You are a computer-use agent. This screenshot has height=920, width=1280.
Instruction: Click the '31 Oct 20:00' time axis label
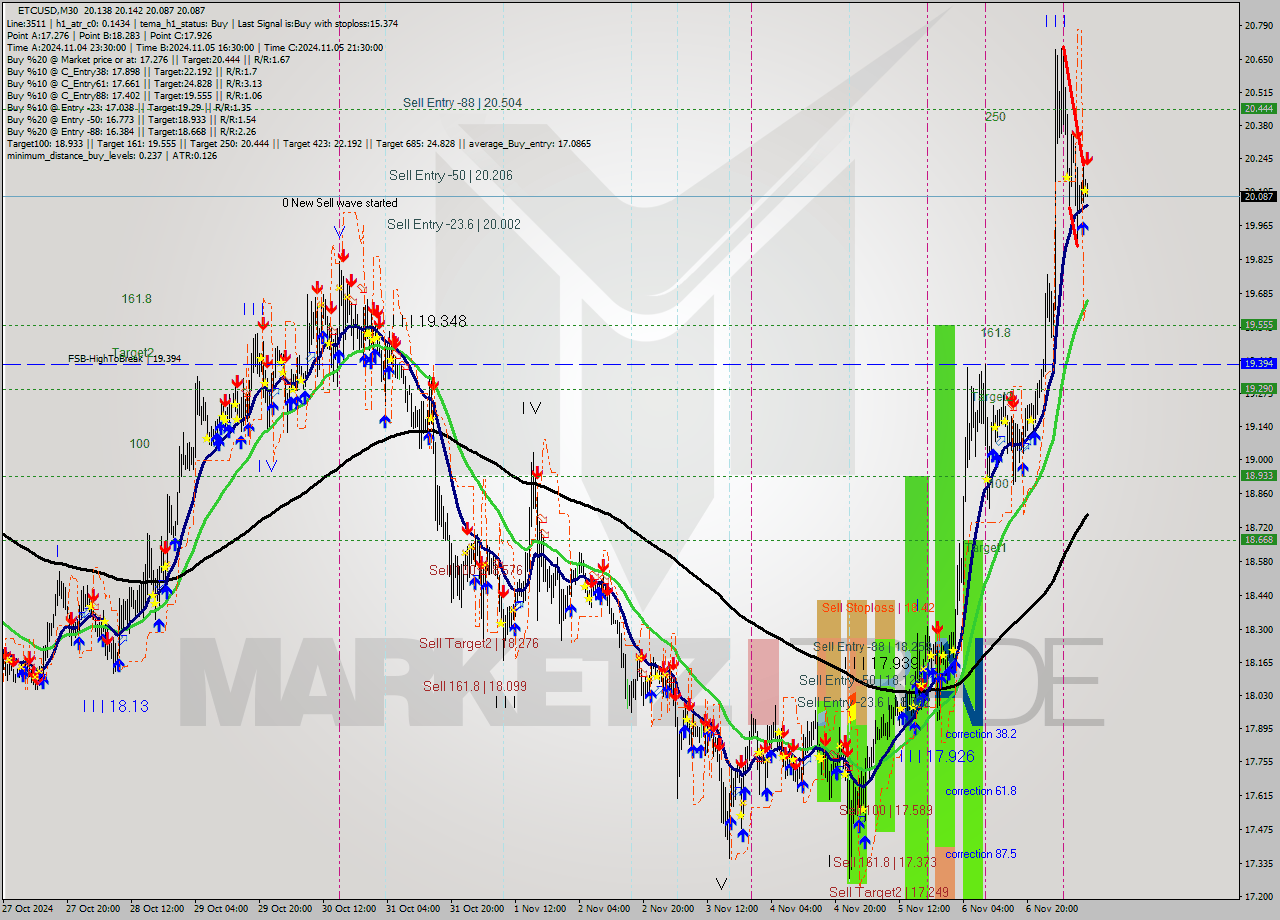[478, 909]
